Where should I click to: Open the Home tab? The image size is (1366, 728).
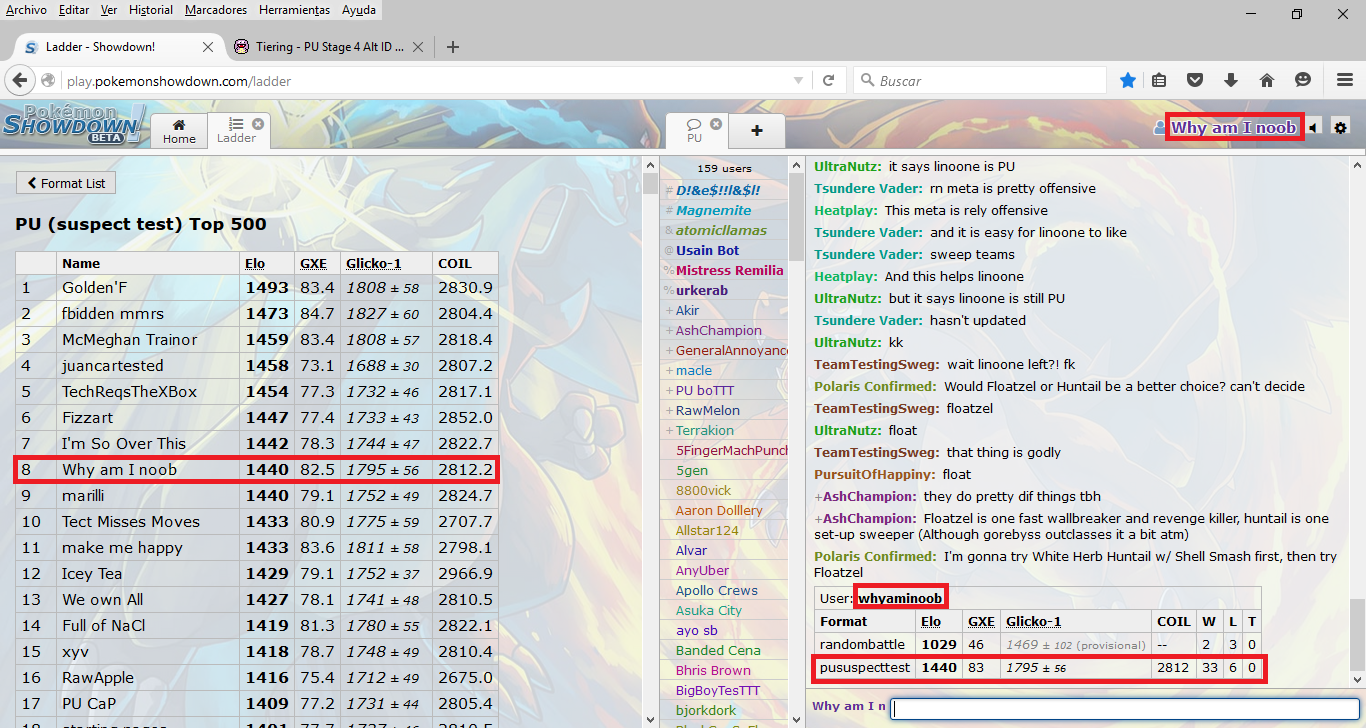[179, 131]
